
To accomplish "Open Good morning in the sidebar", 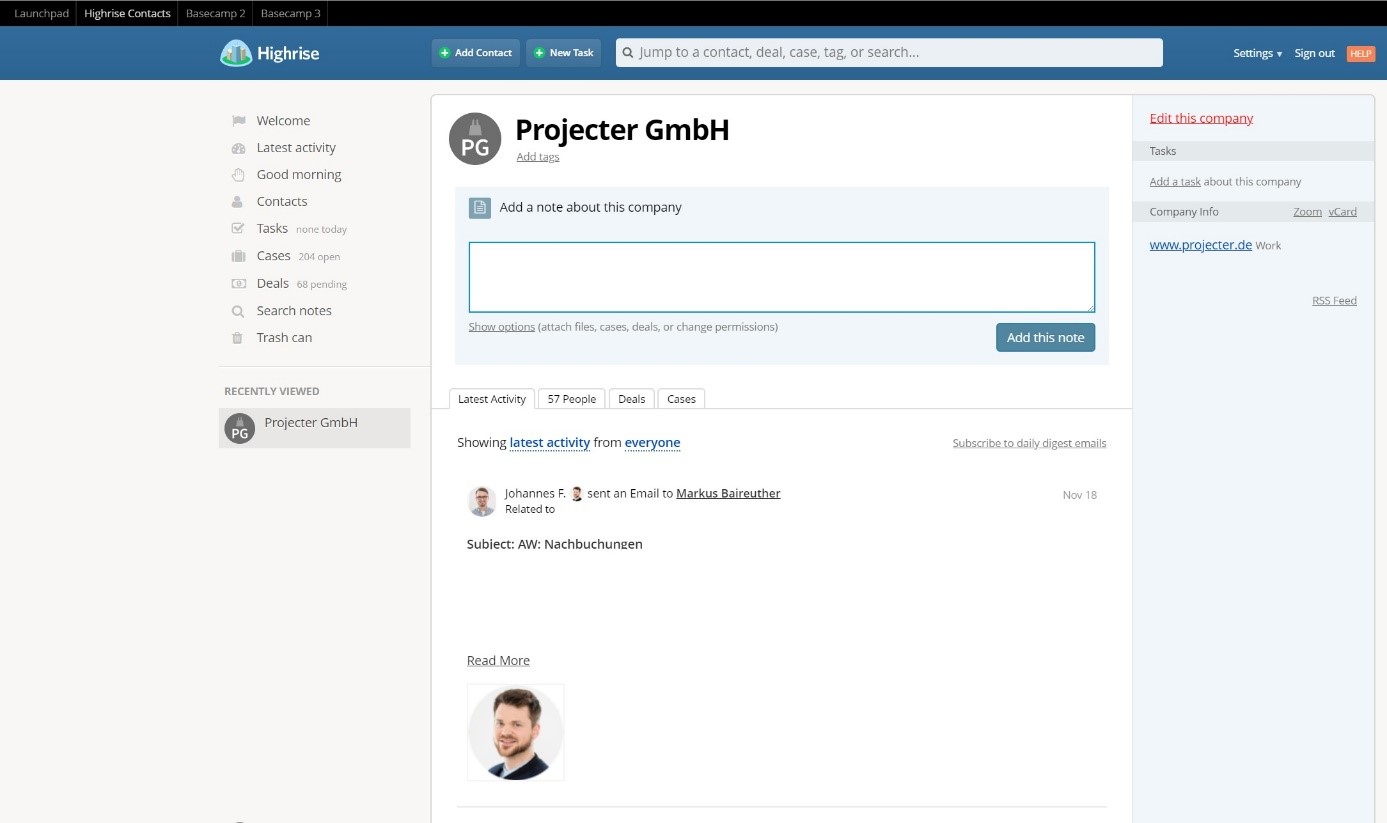I will pos(299,175).
